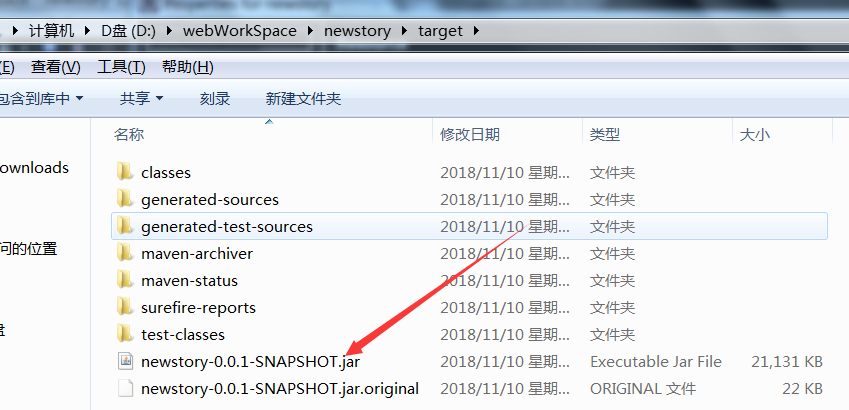The image size is (849, 410).
Task: Click the 刻录 toolbar button
Action: pyautogui.click(x=215, y=99)
